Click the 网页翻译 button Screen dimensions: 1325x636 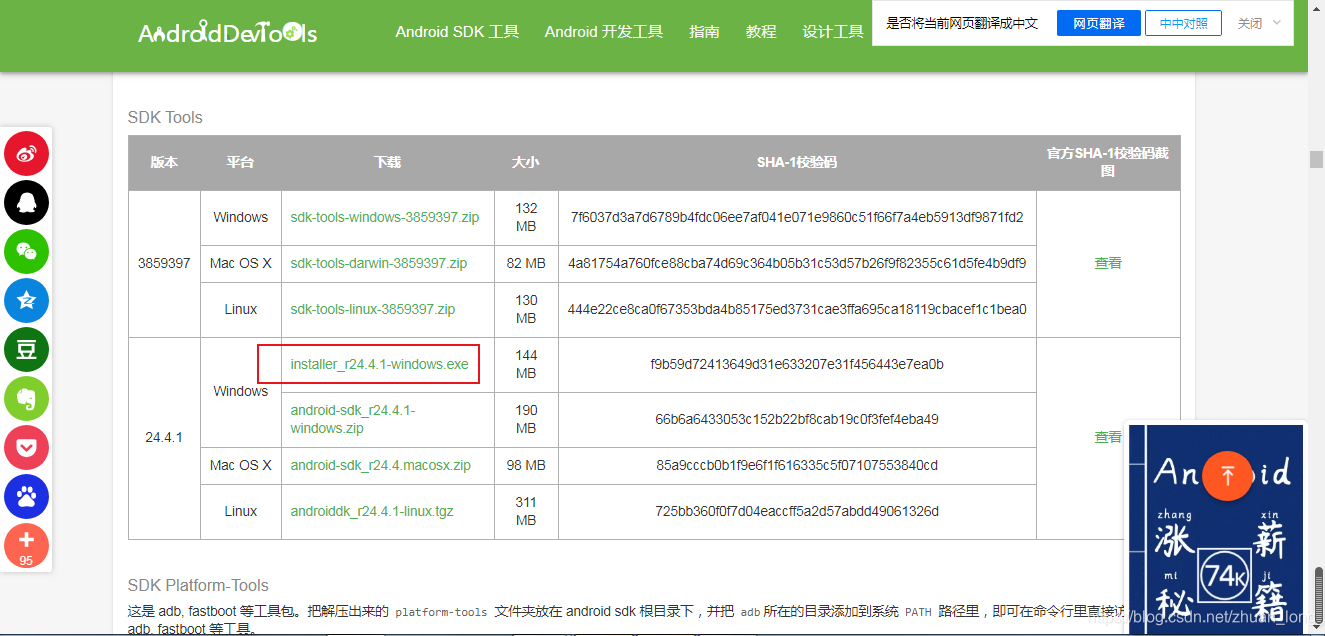pos(1099,23)
